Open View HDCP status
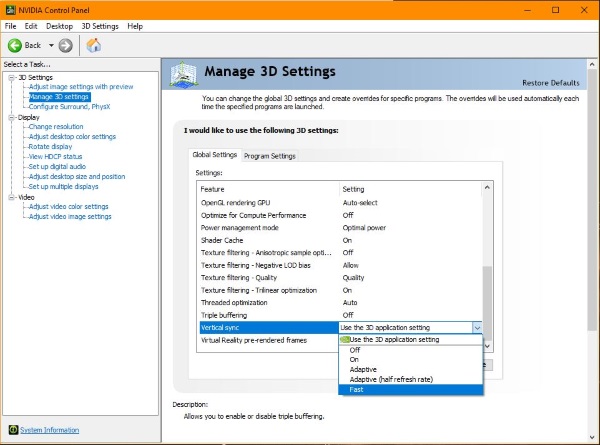Screen dimensions: 600x445 click(55, 156)
